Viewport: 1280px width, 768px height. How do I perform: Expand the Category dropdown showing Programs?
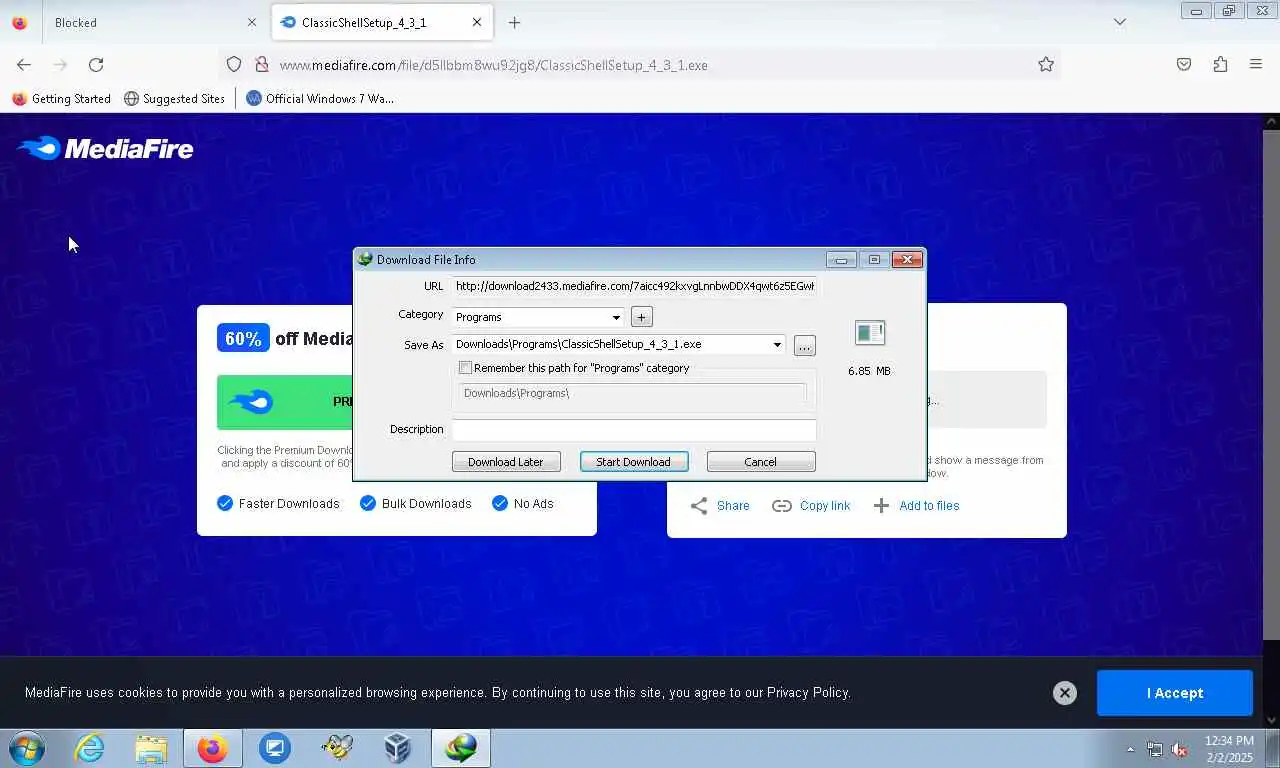click(x=616, y=317)
